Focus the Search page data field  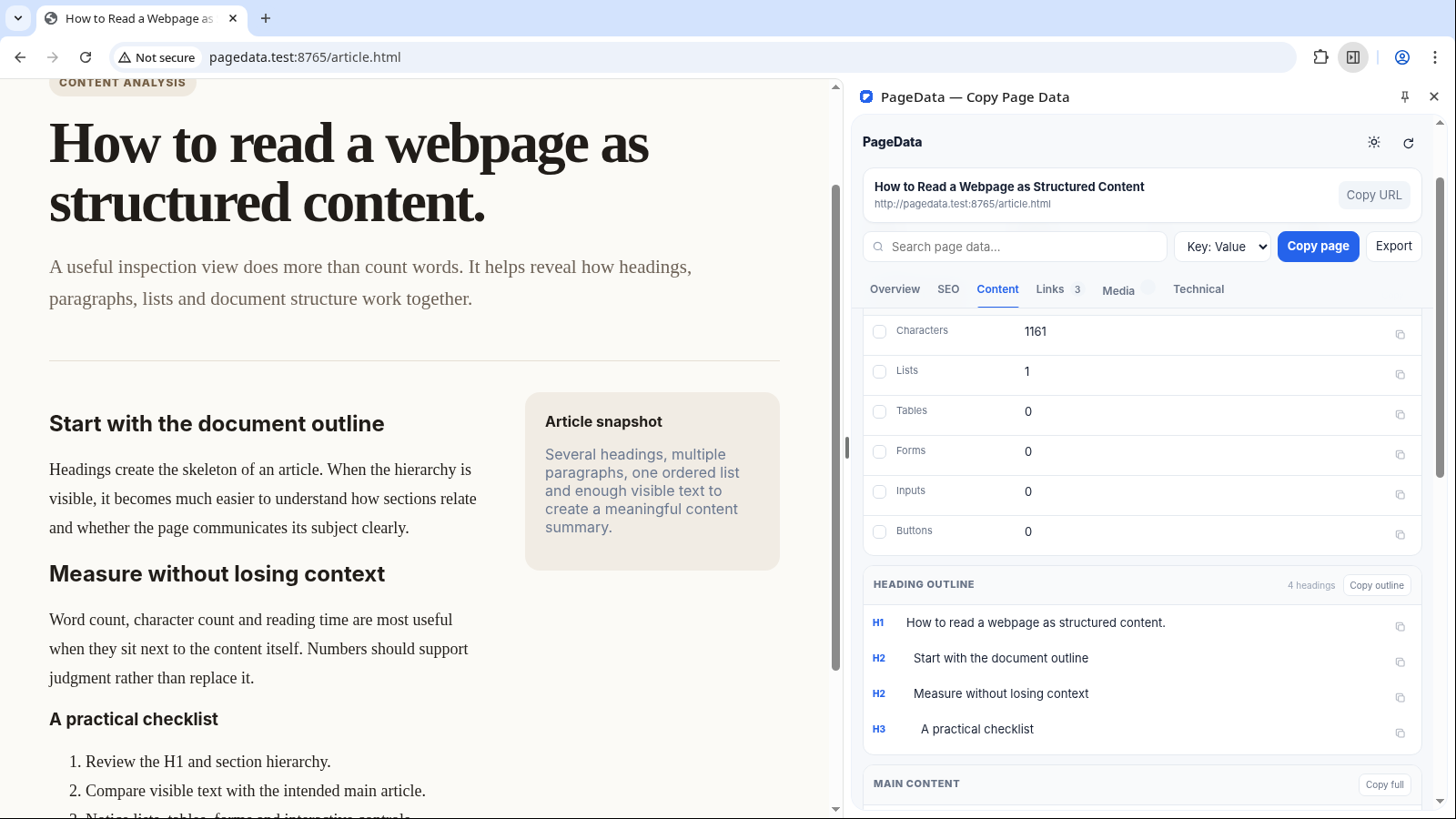tap(1015, 247)
